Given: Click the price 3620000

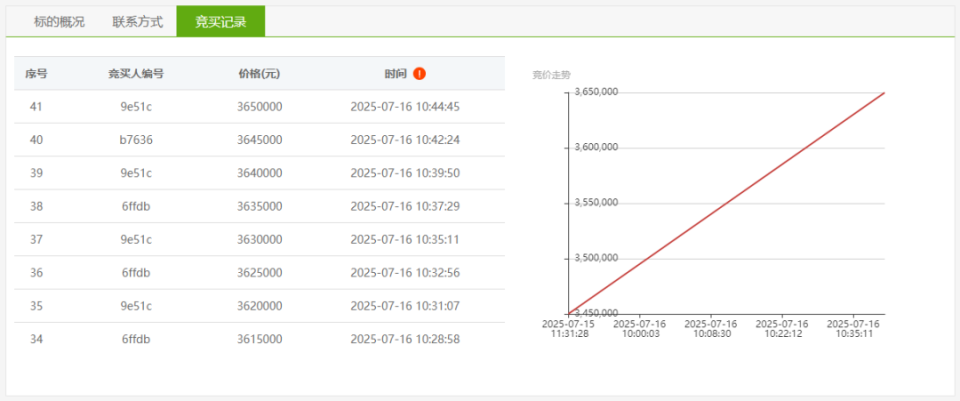Looking at the screenshot, I should coord(260,305).
